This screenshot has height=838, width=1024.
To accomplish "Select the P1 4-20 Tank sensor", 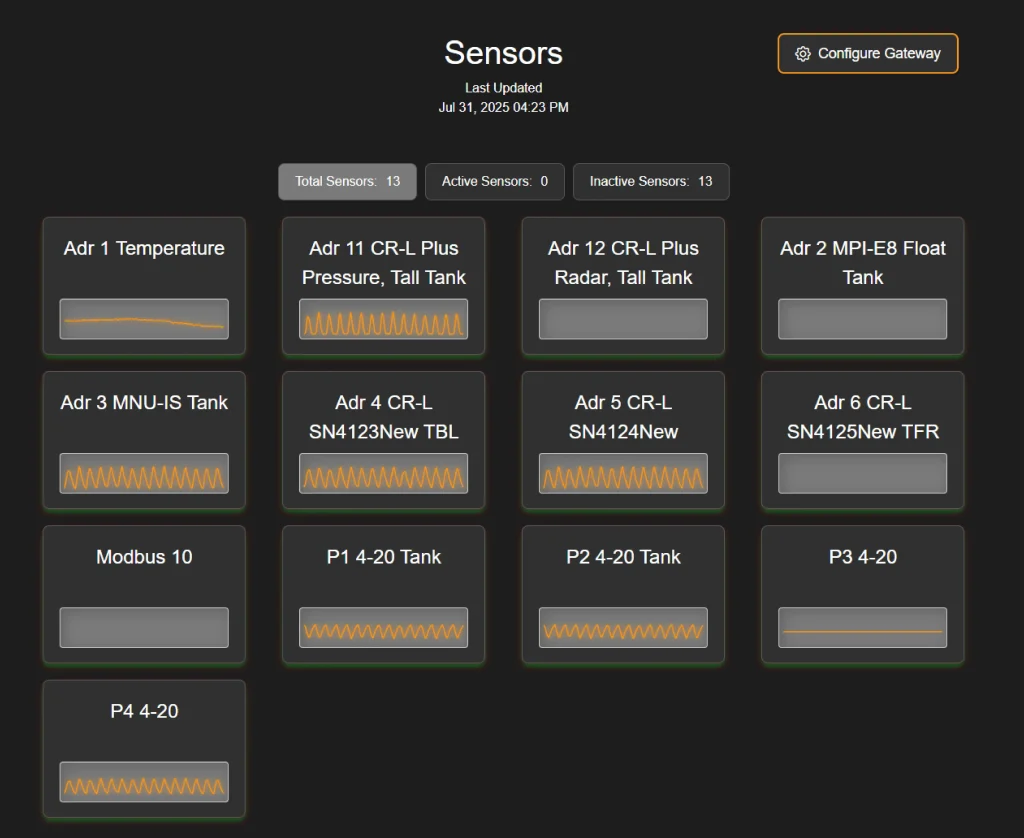I will tap(383, 594).
